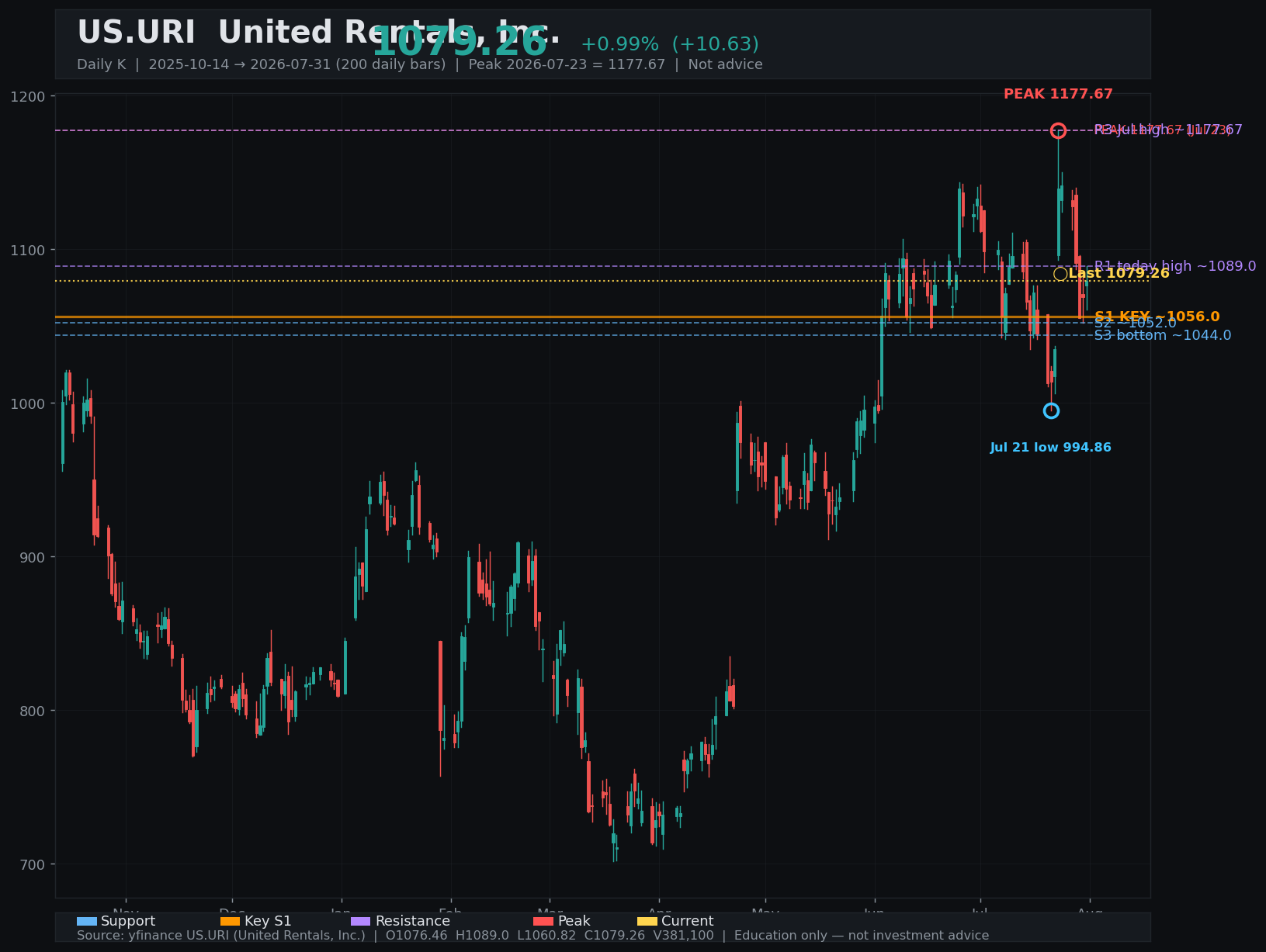Click "Not advice" in the subtitle
Viewport: 1266px width, 952px height.
(x=725, y=64)
